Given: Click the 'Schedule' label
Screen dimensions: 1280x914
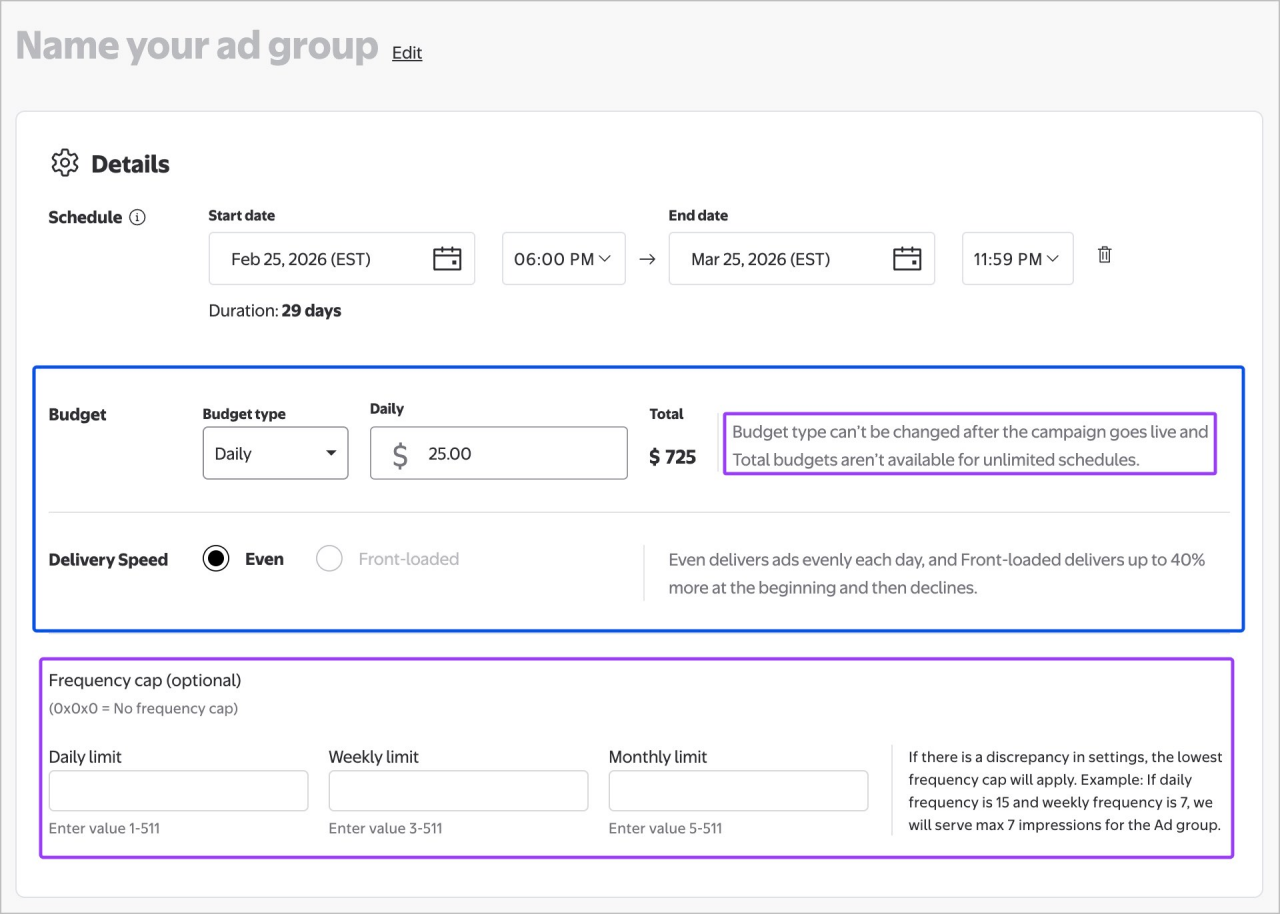Looking at the screenshot, I should (85, 217).
